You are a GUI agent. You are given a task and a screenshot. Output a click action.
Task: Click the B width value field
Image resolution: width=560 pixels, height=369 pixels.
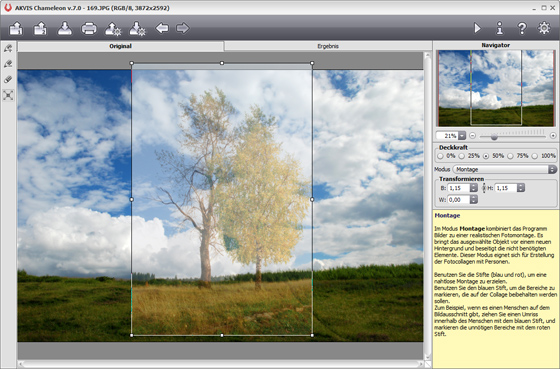pos(459,188)
